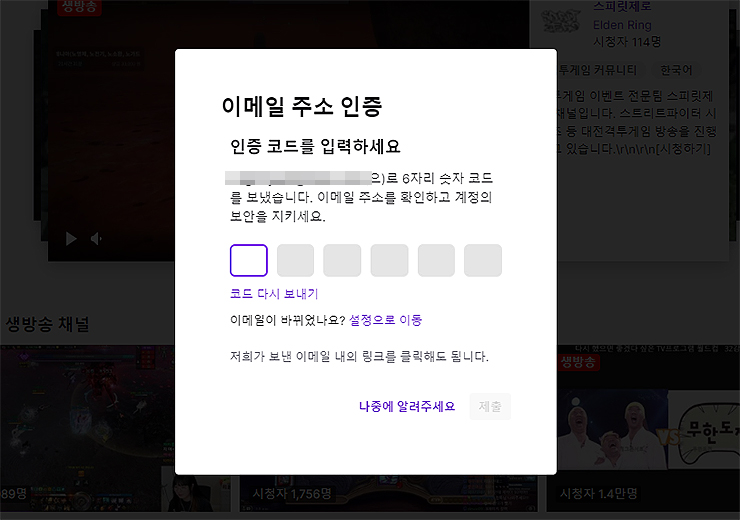Click the 스피릿제로 channel avatar
This screenshot has width=740, height=520.
(x=561, y=20)
